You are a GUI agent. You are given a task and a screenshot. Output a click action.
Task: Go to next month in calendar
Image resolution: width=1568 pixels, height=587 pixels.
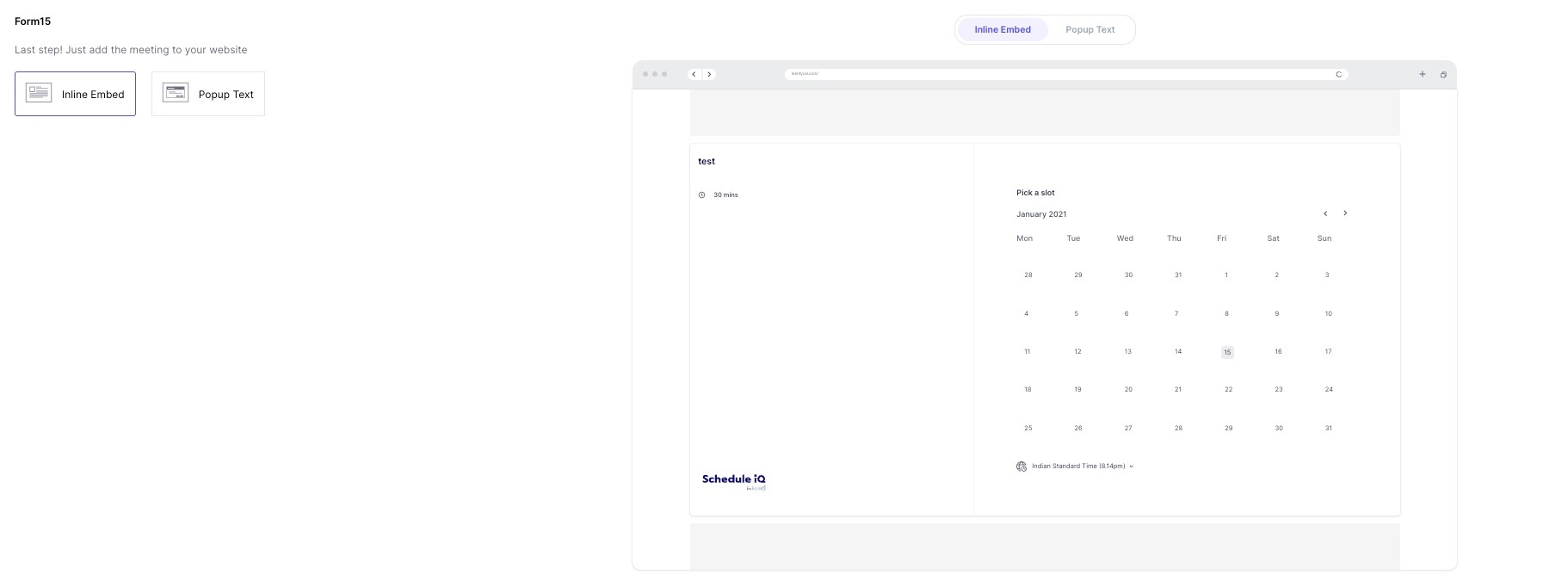point(1345,213)
